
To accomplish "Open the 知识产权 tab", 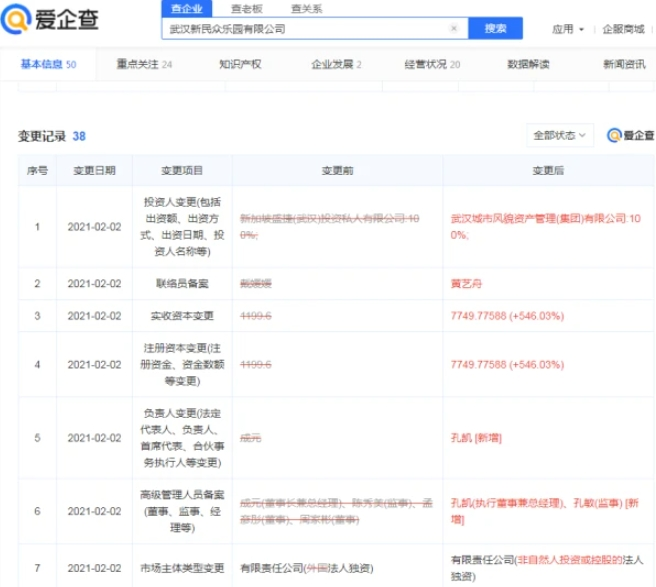I will pos(240,64).
